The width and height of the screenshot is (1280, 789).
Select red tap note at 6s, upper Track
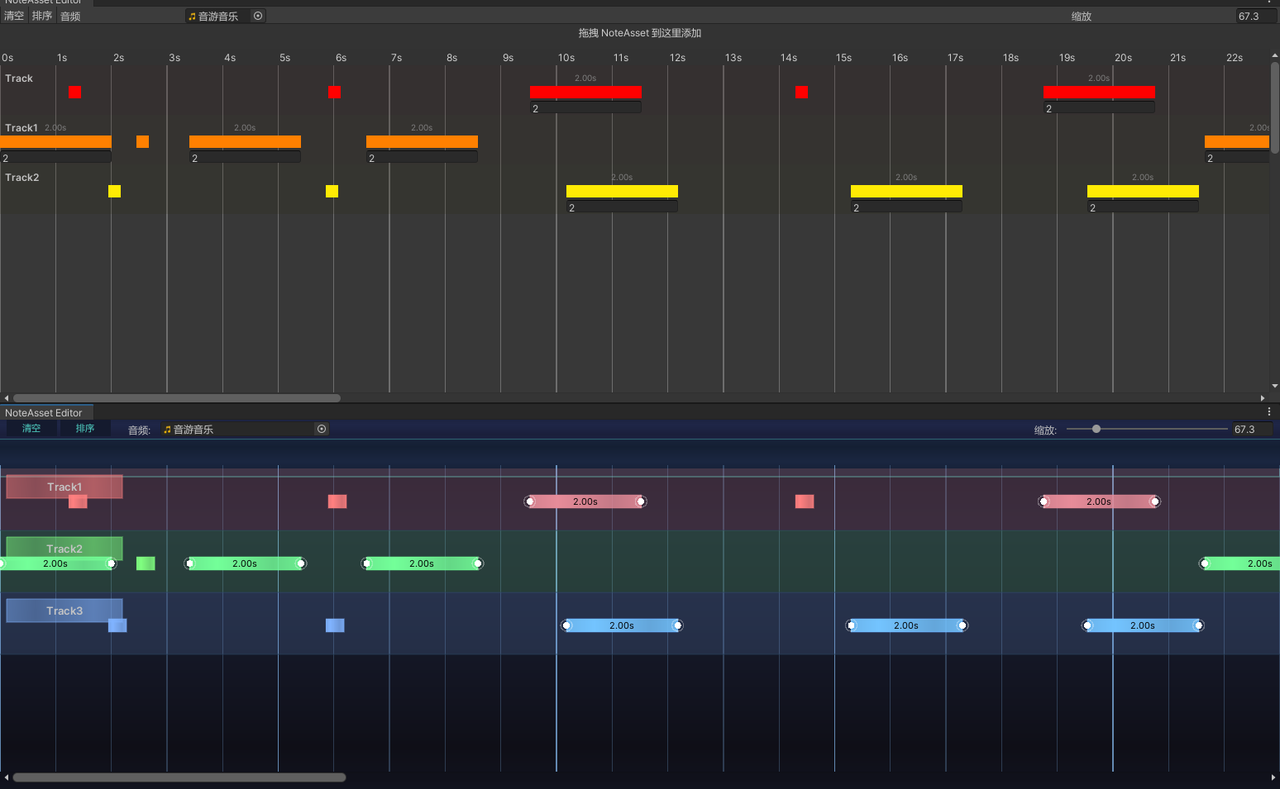pyautogui.click(x=334, y=92)
